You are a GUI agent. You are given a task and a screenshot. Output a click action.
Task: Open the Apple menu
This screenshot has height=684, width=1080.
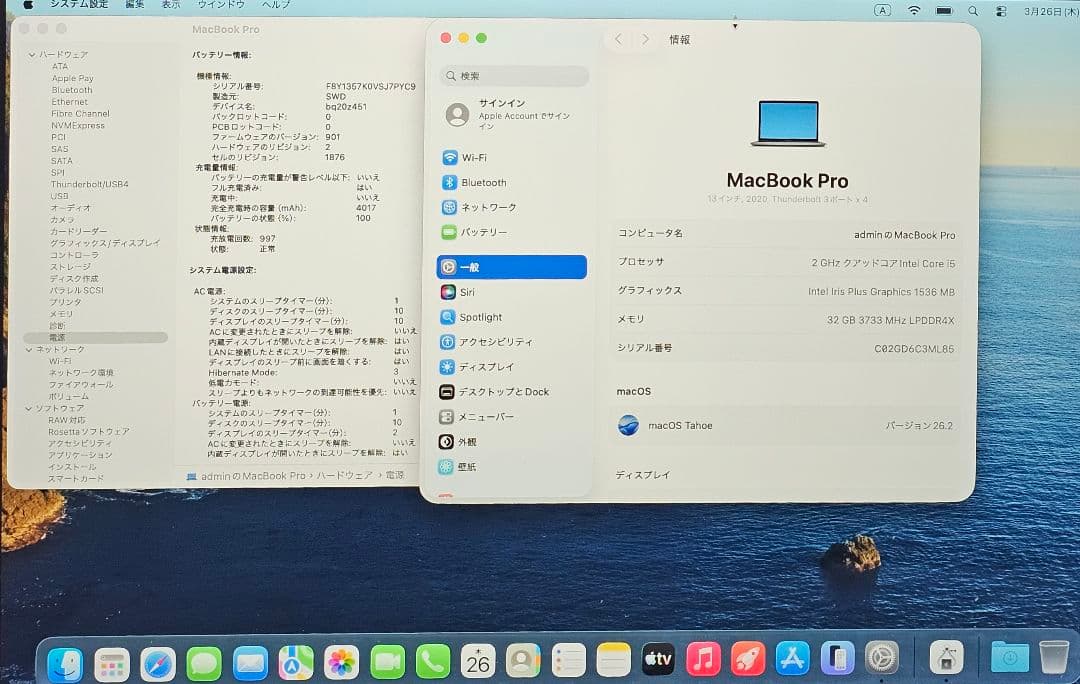pos(28,4)
